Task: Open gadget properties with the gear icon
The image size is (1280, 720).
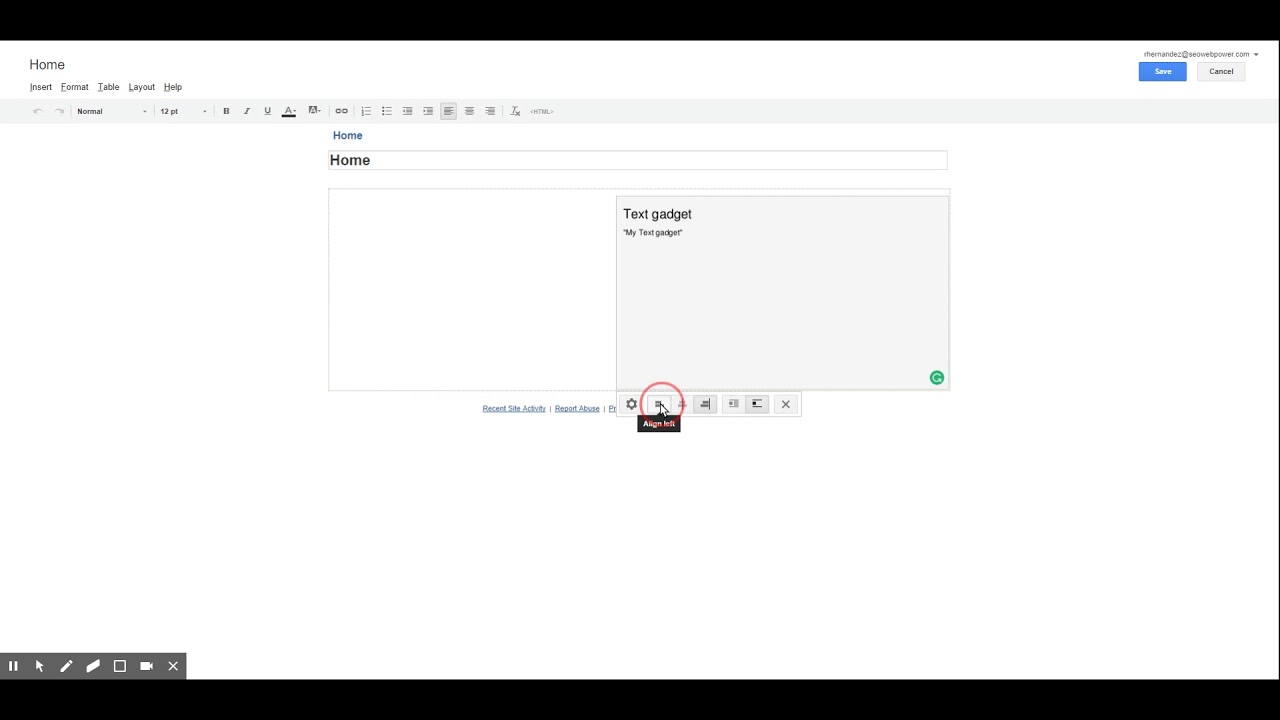Action: click(x=631, y=404)
